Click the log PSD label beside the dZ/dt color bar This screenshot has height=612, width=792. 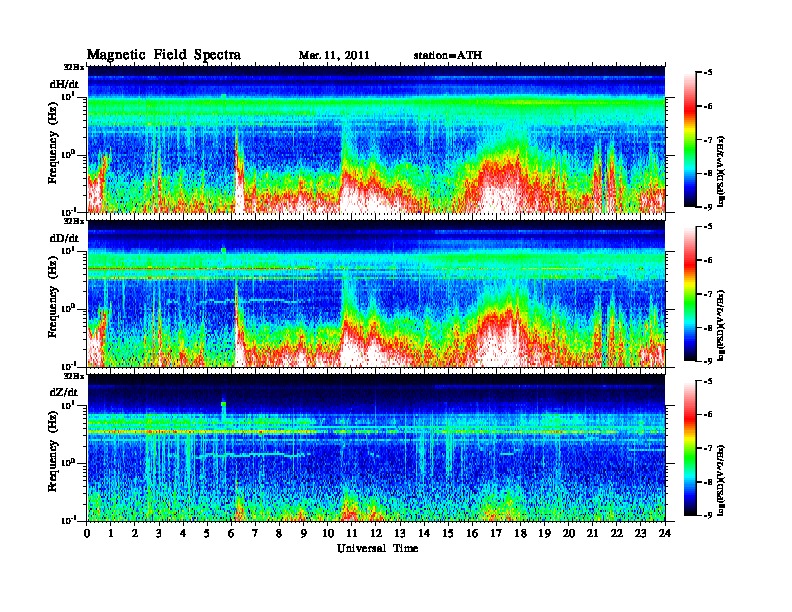tap(721, 480)
